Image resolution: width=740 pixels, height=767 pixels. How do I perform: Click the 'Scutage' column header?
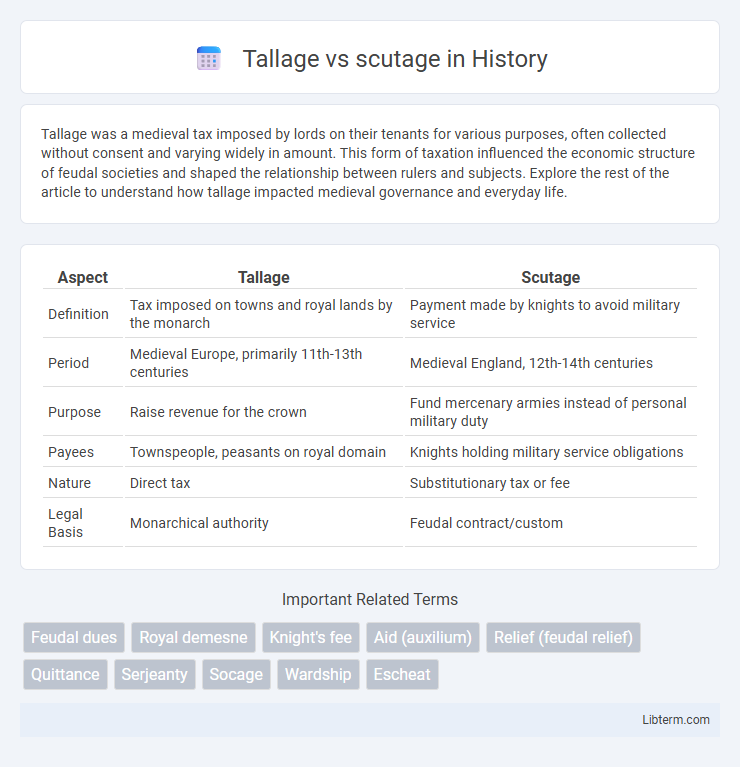550,277
